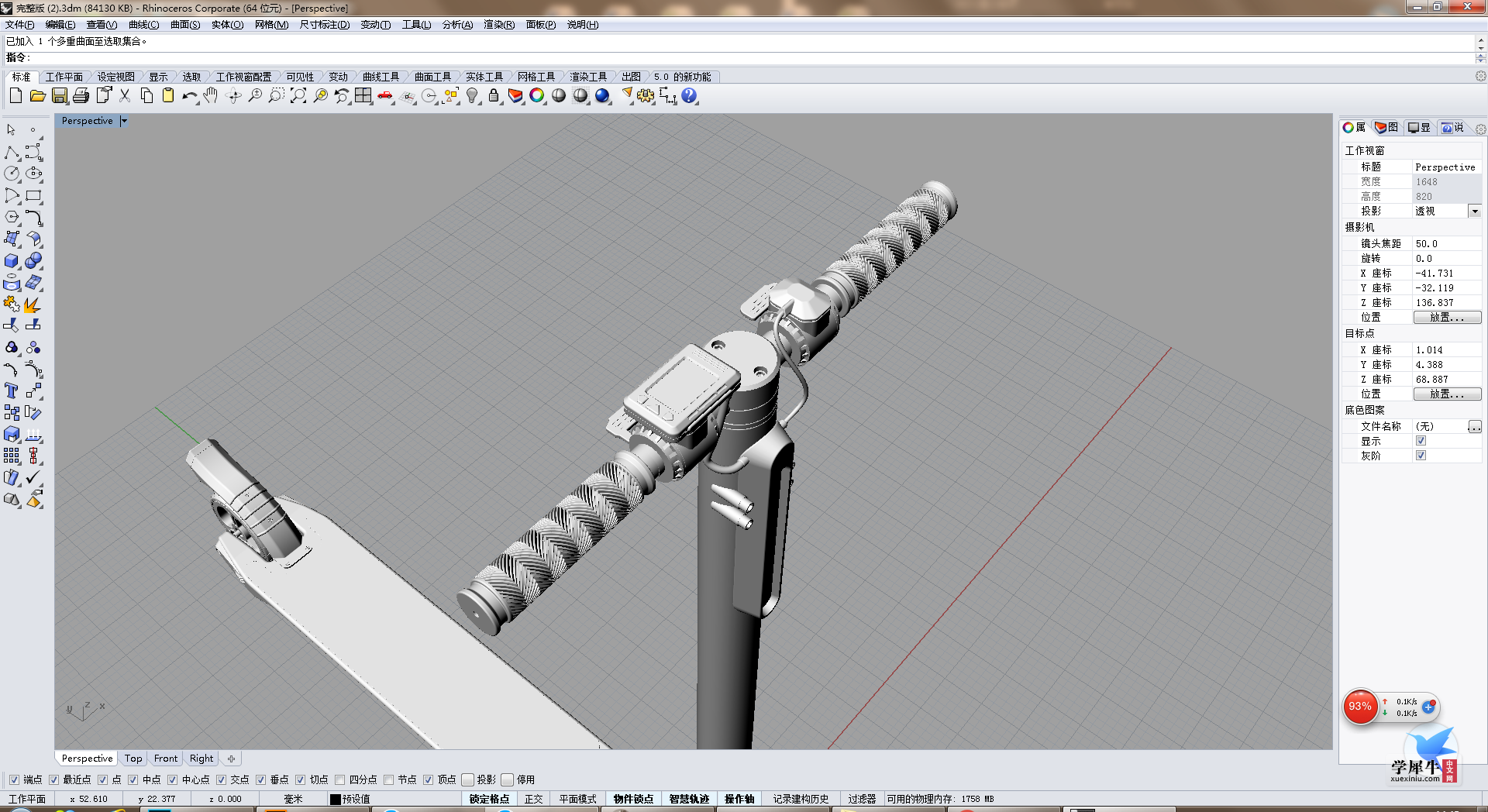Switch to the 曲线工具 toolbar tab
This screenshot has width=1488, height=812.
pos(381,77)
